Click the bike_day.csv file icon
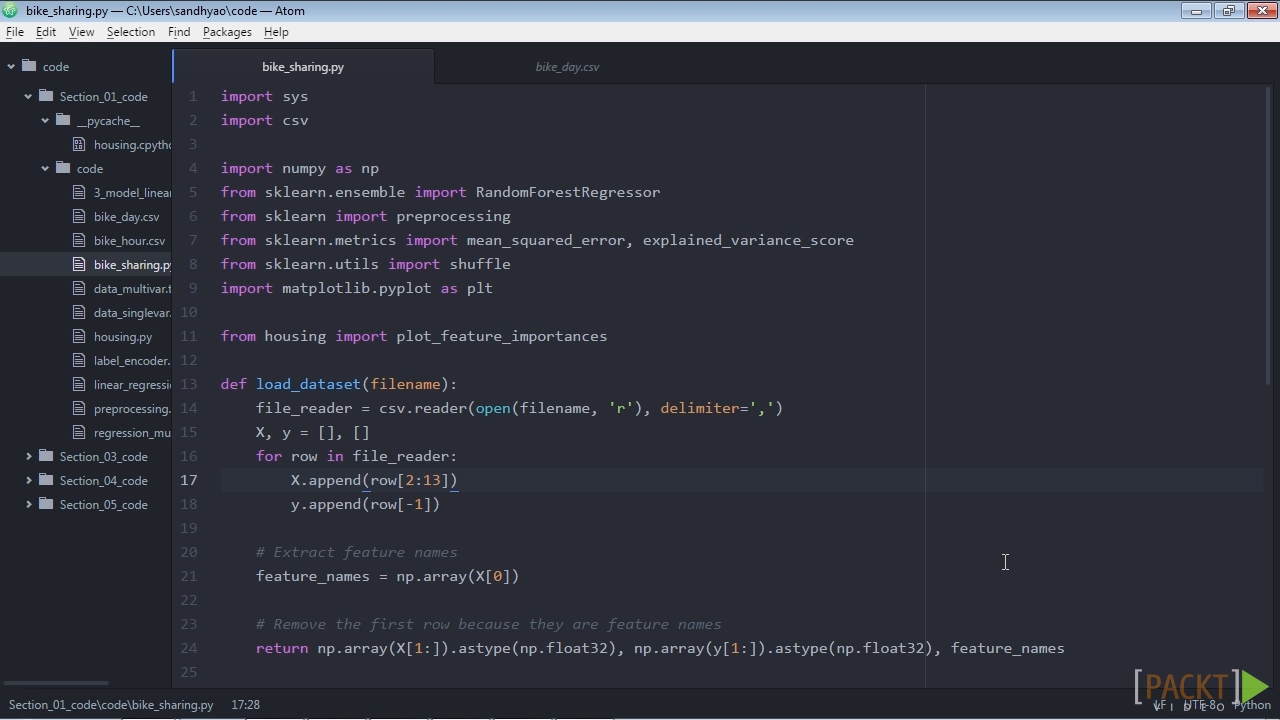Screen dimensions: 1280x720 pyautogui.click(x=80, y=217)
